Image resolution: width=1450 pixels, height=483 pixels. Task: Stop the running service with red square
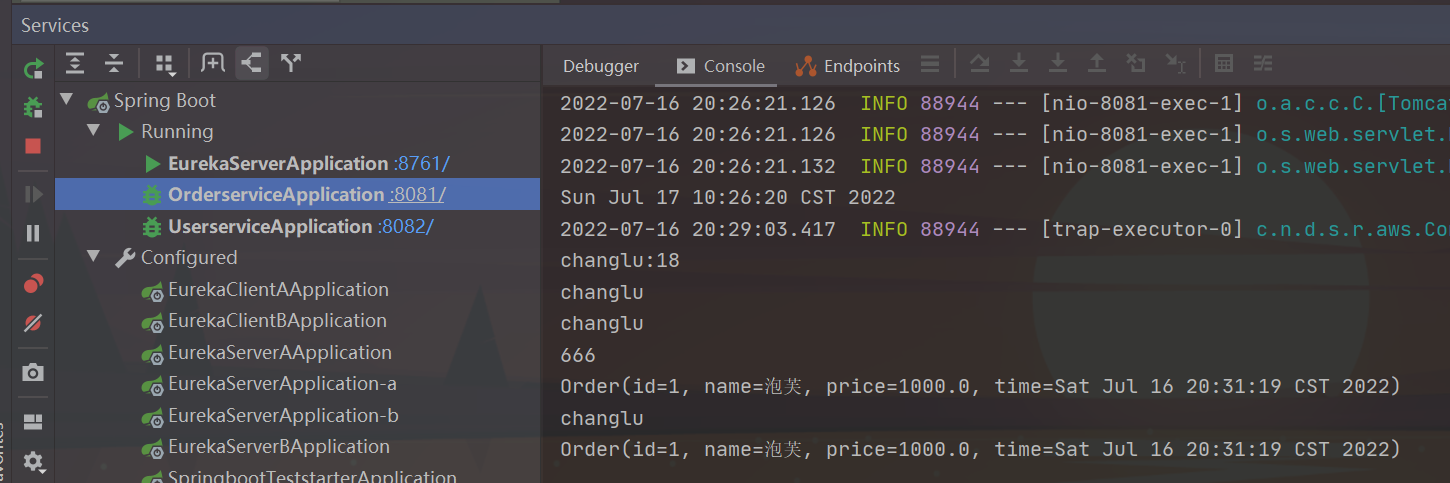coord(33,146)
